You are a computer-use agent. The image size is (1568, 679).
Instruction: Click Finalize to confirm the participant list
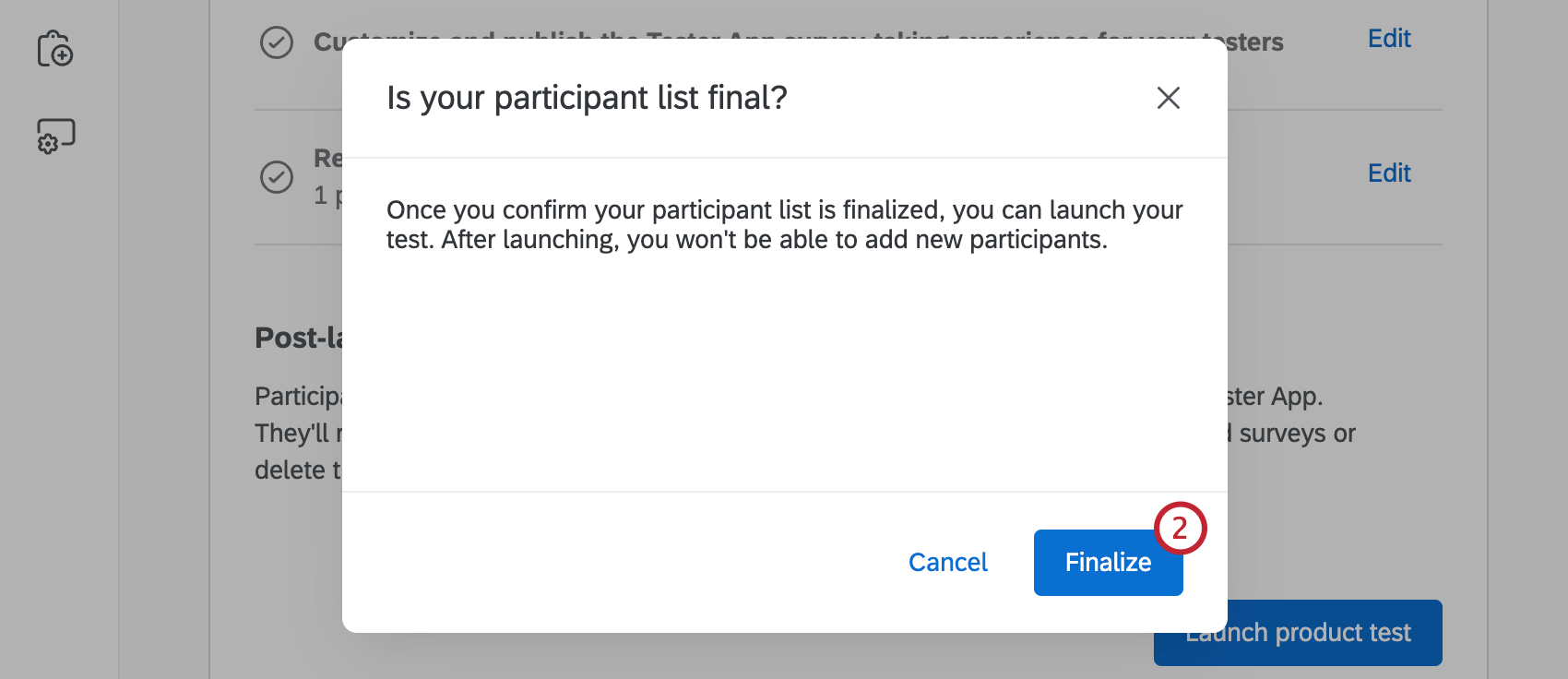click(x=1108, y=562)
